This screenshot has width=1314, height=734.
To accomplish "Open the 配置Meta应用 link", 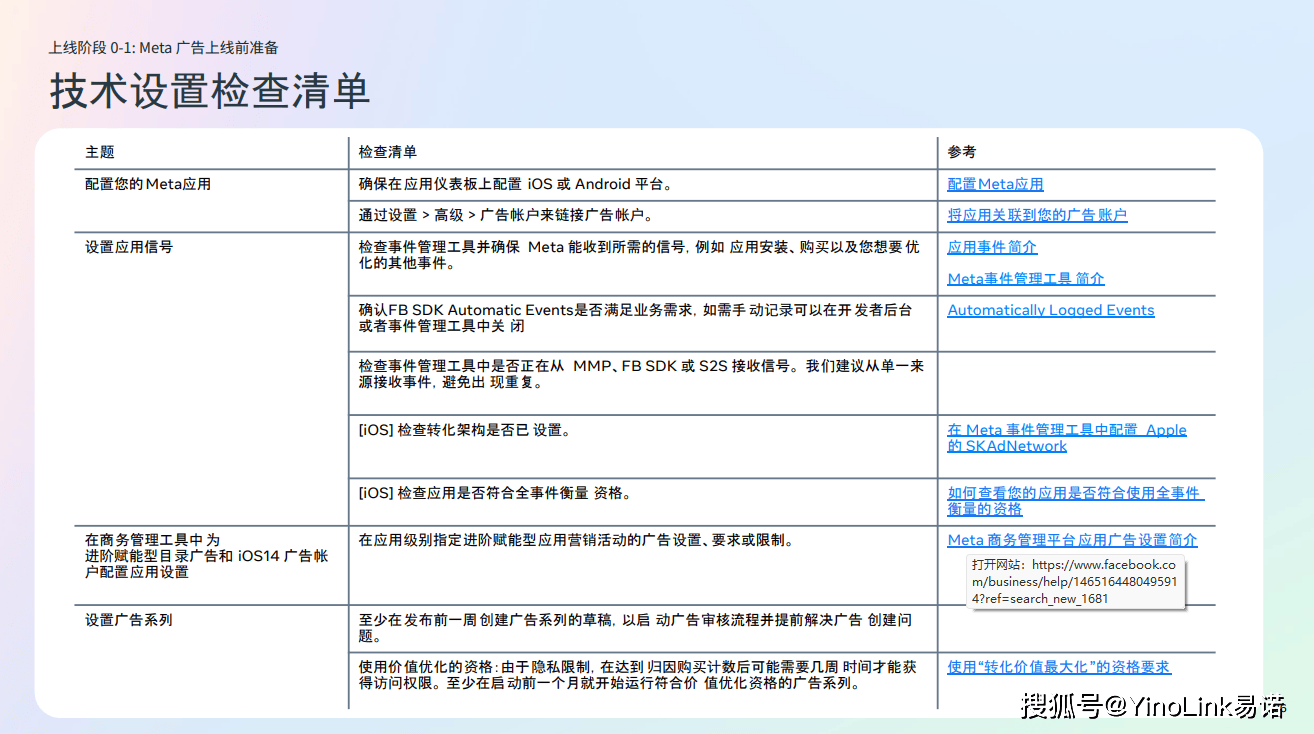I will [x=995, y=184].
